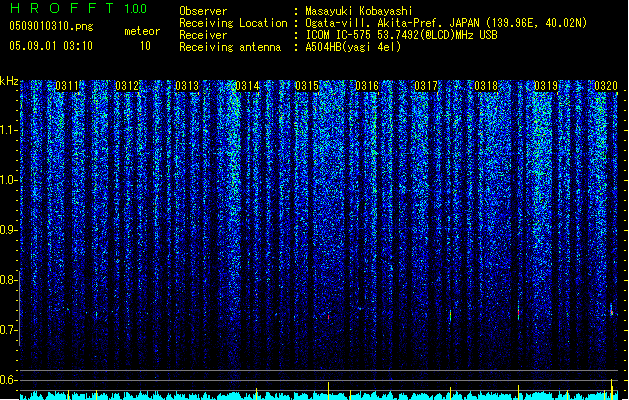Click the 0.8 frequency axis label

pos(8,280)
